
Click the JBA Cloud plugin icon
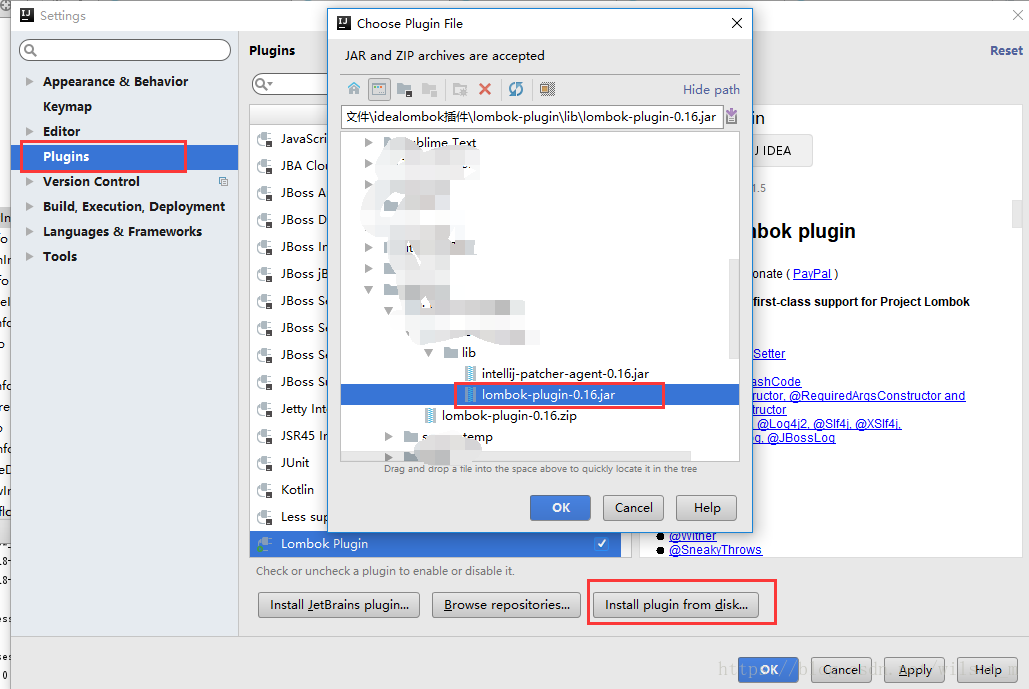click(x=264, y=166)
